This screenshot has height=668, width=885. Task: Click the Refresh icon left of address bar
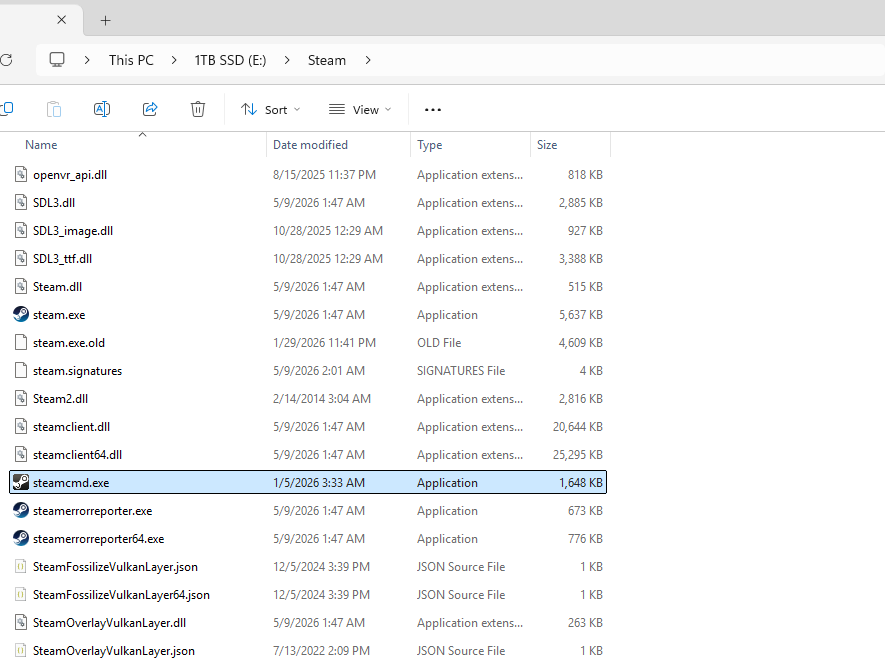point(6,60)
